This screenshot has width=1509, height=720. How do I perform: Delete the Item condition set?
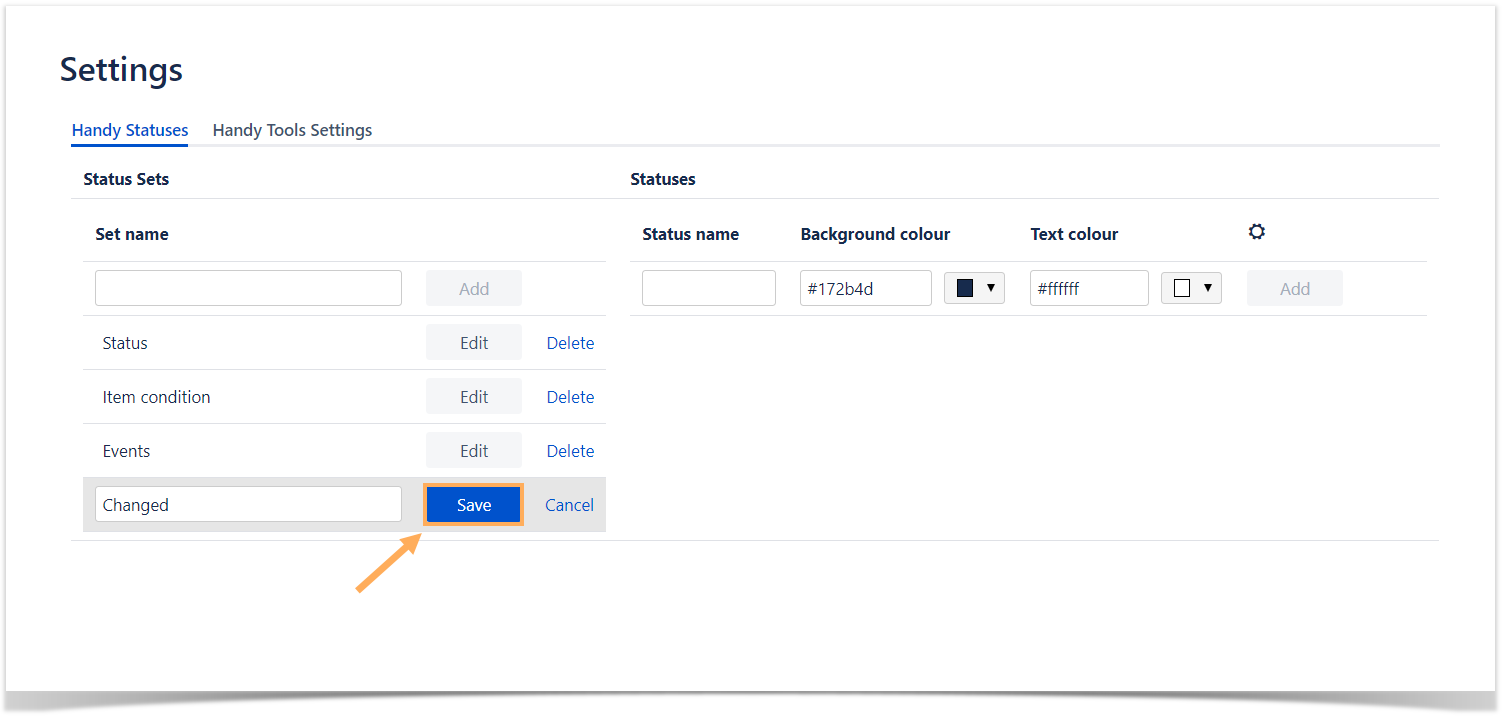[570, 397]
